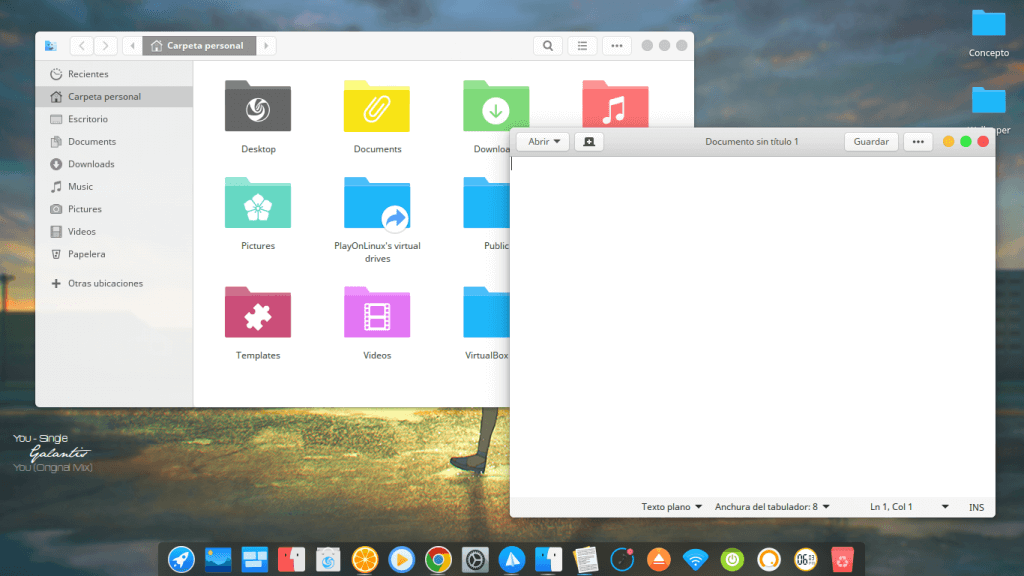
Task: Click the Guardar button
Action: [871, 142]
